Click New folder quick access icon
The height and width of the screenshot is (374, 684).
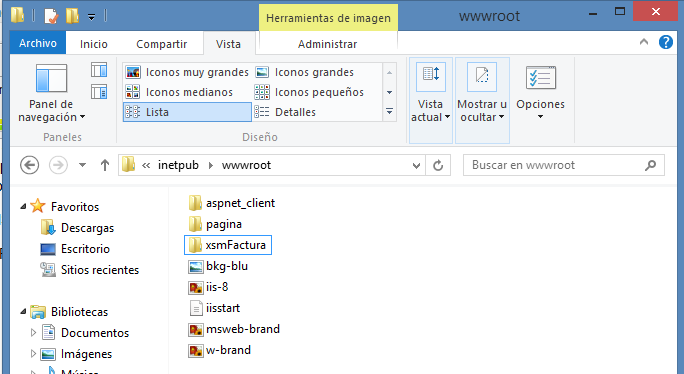tap(72, 16)
